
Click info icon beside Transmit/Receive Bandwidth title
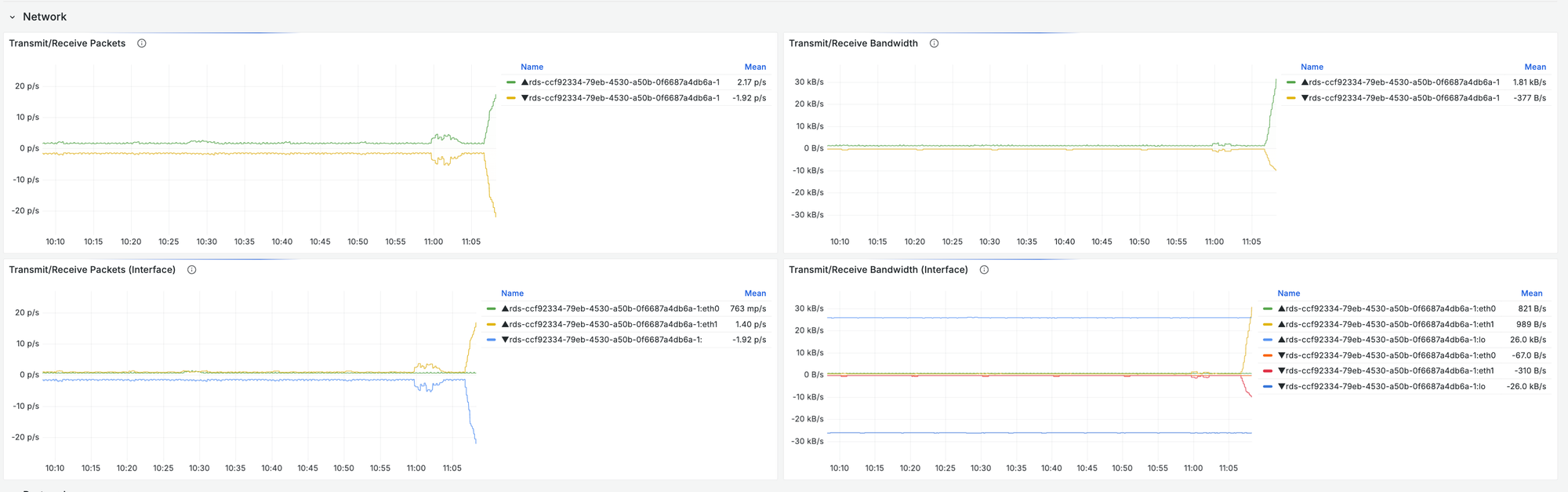934,43
